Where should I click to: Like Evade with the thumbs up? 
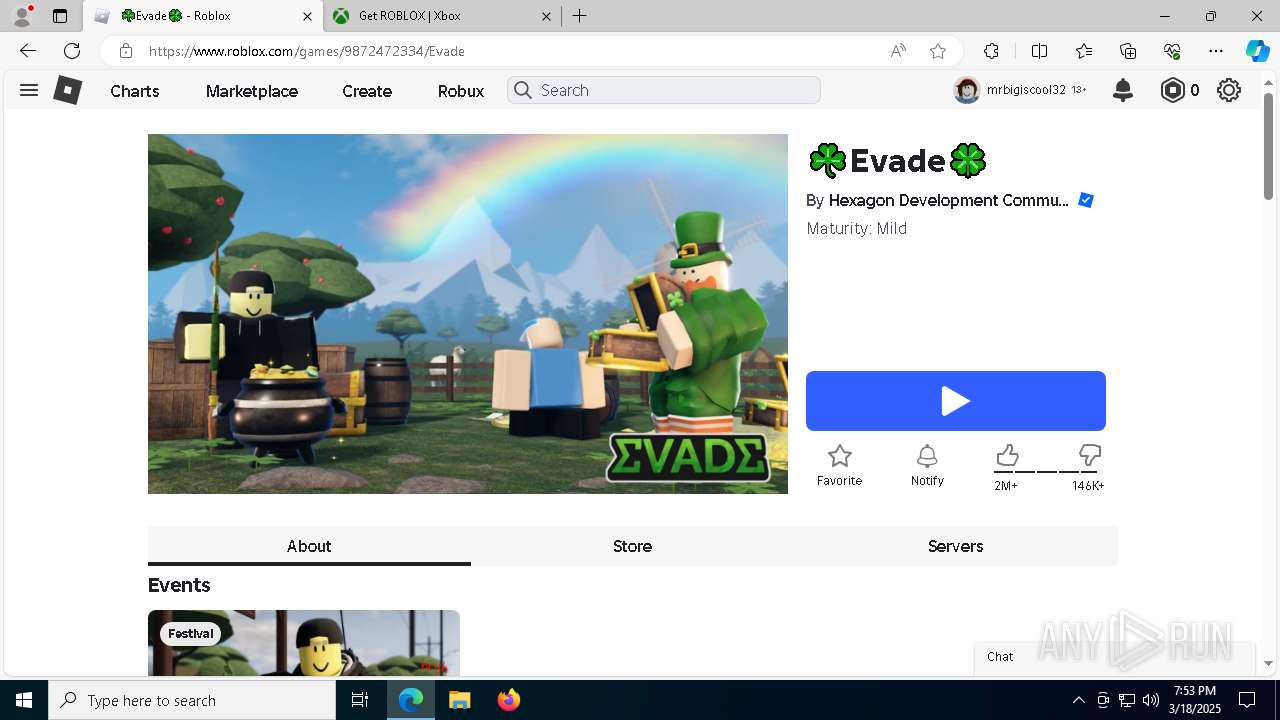tap(1007, 456)
